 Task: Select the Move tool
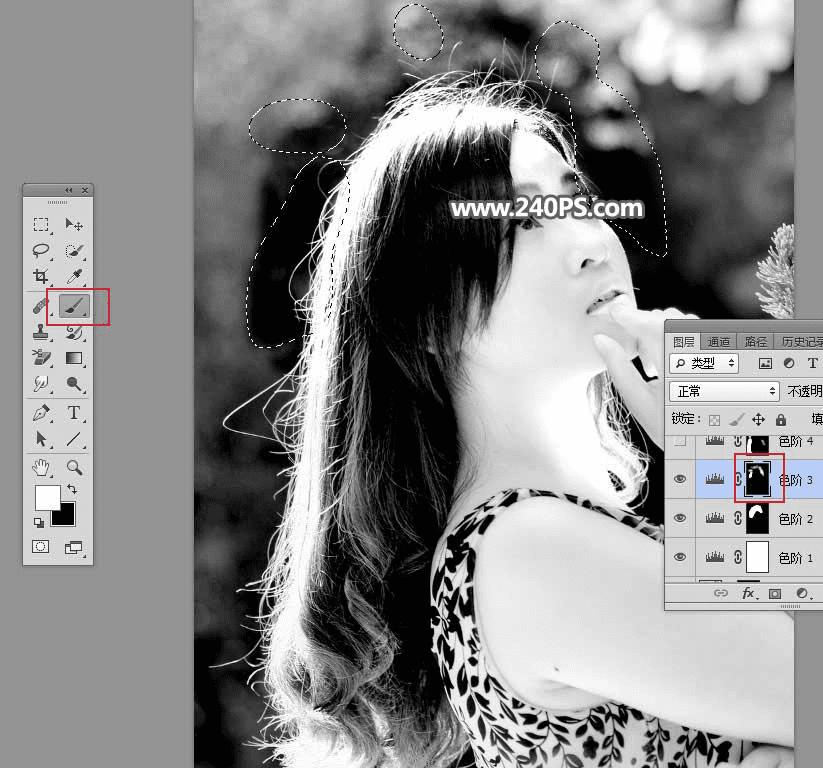pyautogui.click(x=74, y=225)
